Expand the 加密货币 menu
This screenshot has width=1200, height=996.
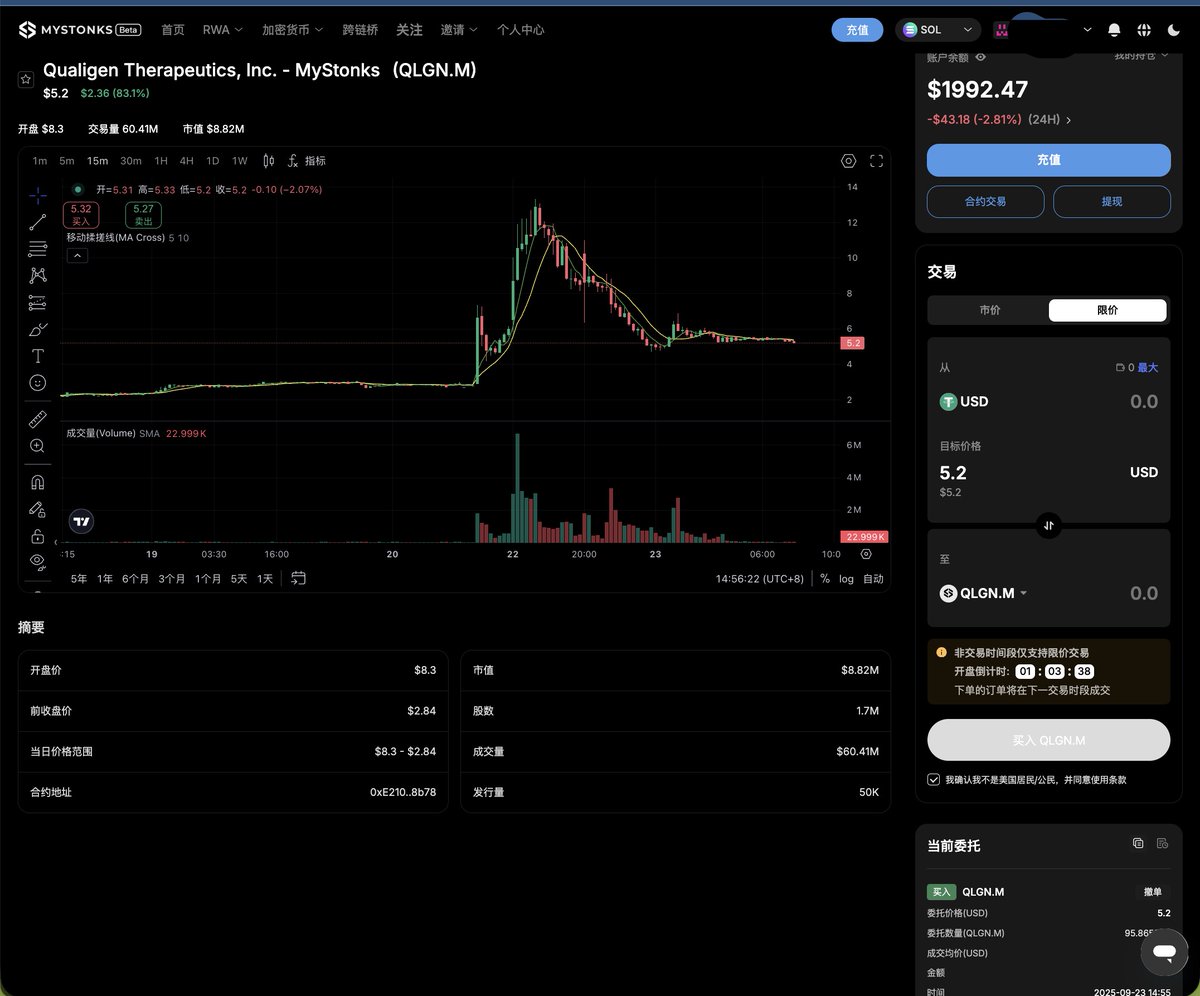(292, 30)
